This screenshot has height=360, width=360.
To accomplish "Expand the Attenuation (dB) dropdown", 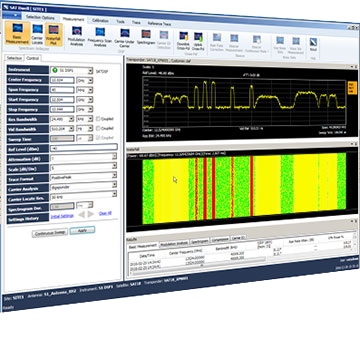I will click(114, 157).
